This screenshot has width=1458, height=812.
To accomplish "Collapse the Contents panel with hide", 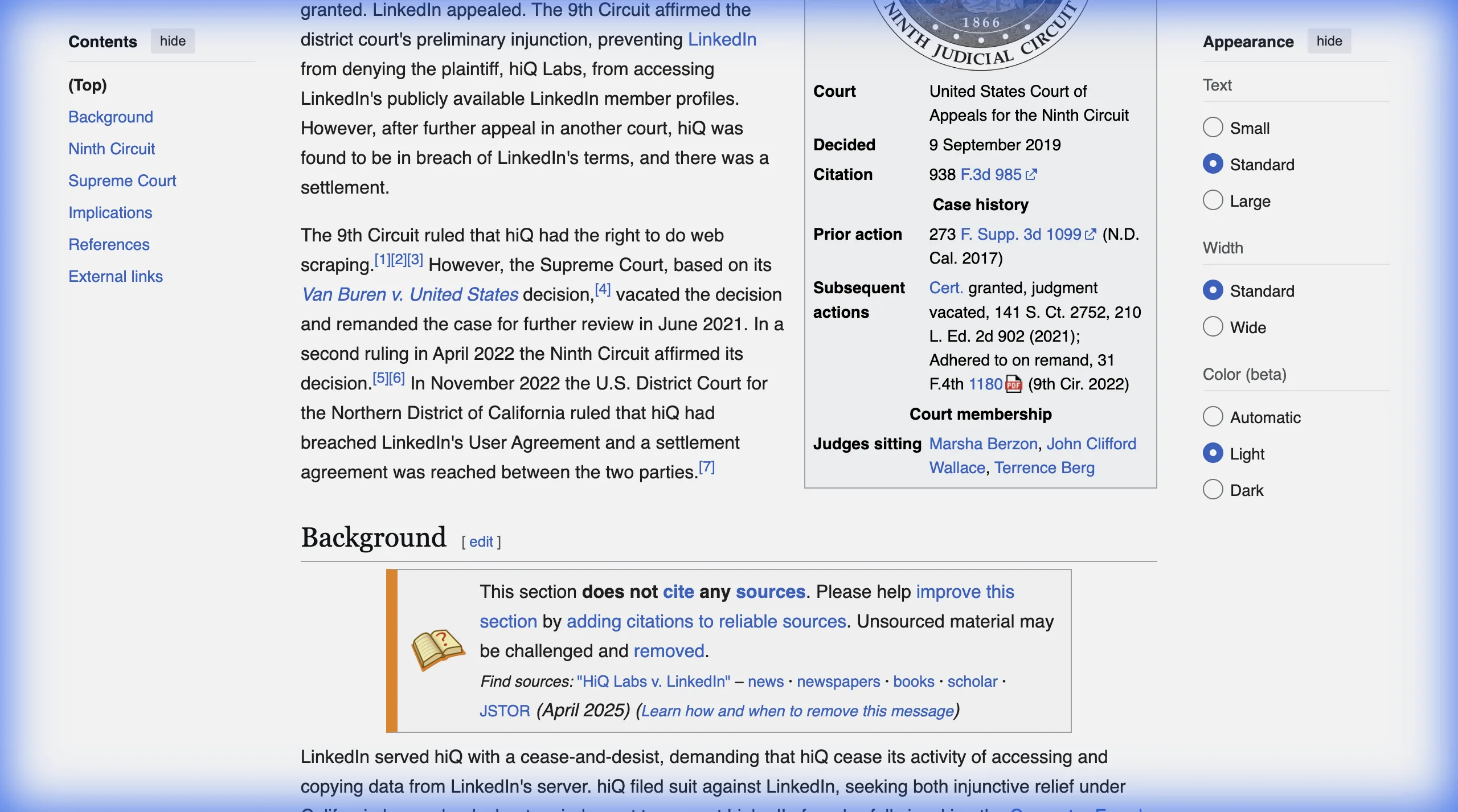I will pos(172,40).
